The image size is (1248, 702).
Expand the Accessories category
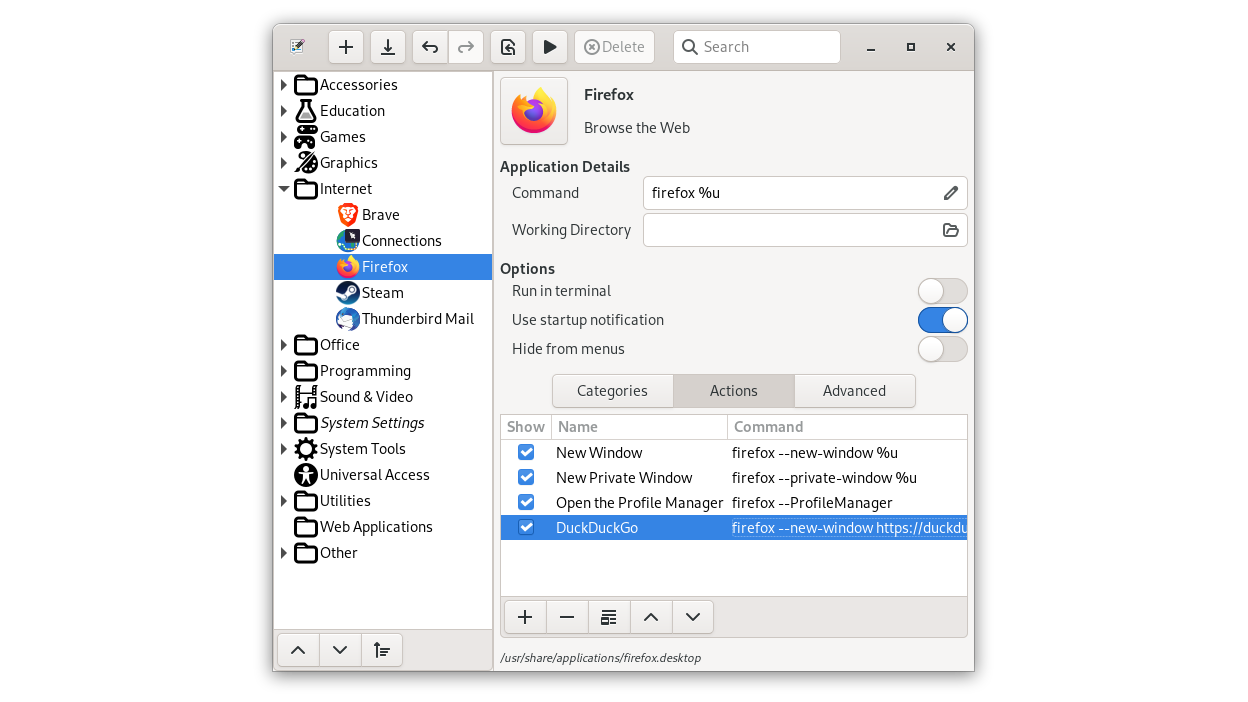click(284, 85)
